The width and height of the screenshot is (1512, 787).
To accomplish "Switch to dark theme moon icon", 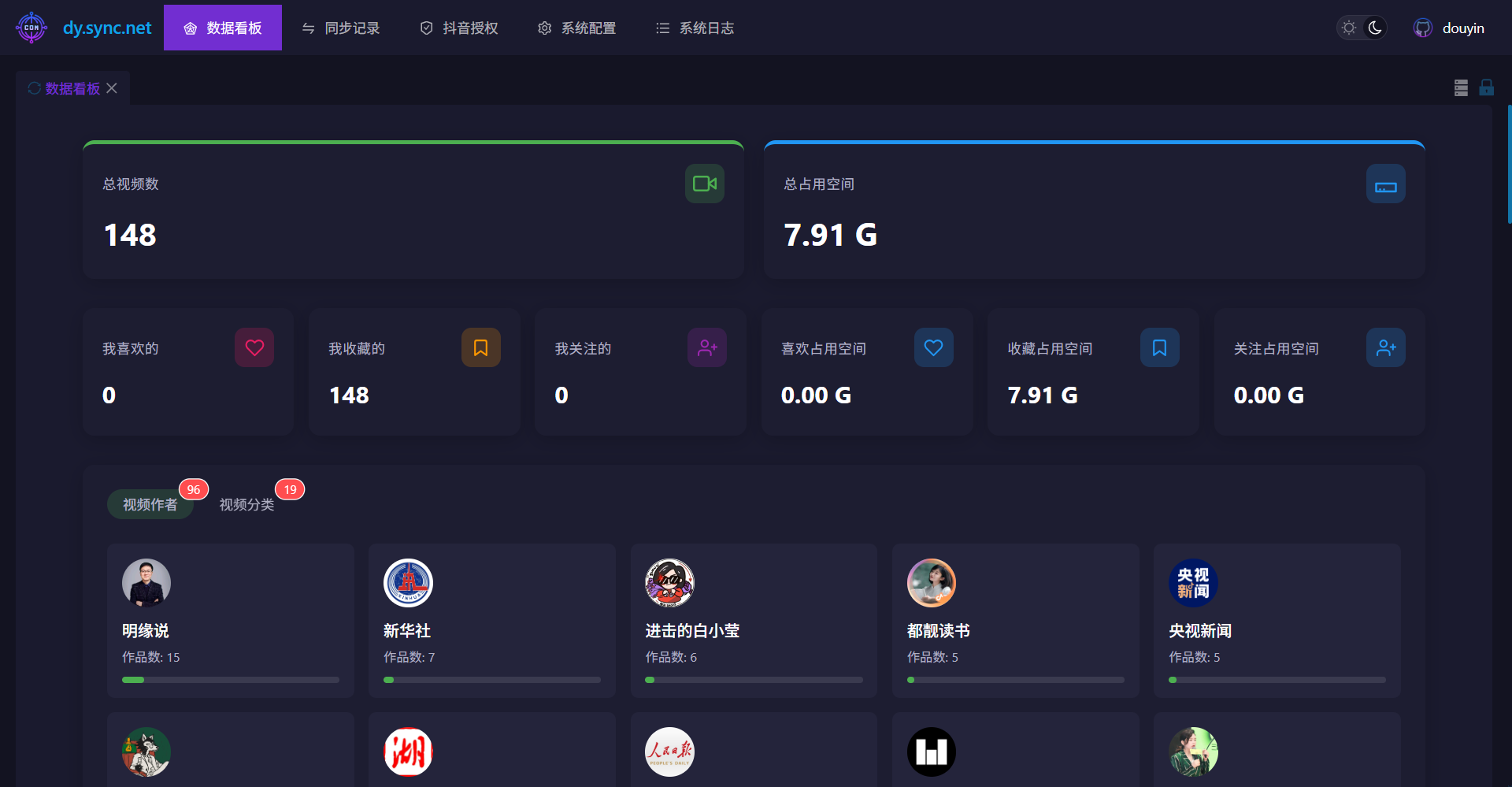I will (1375, 28).
